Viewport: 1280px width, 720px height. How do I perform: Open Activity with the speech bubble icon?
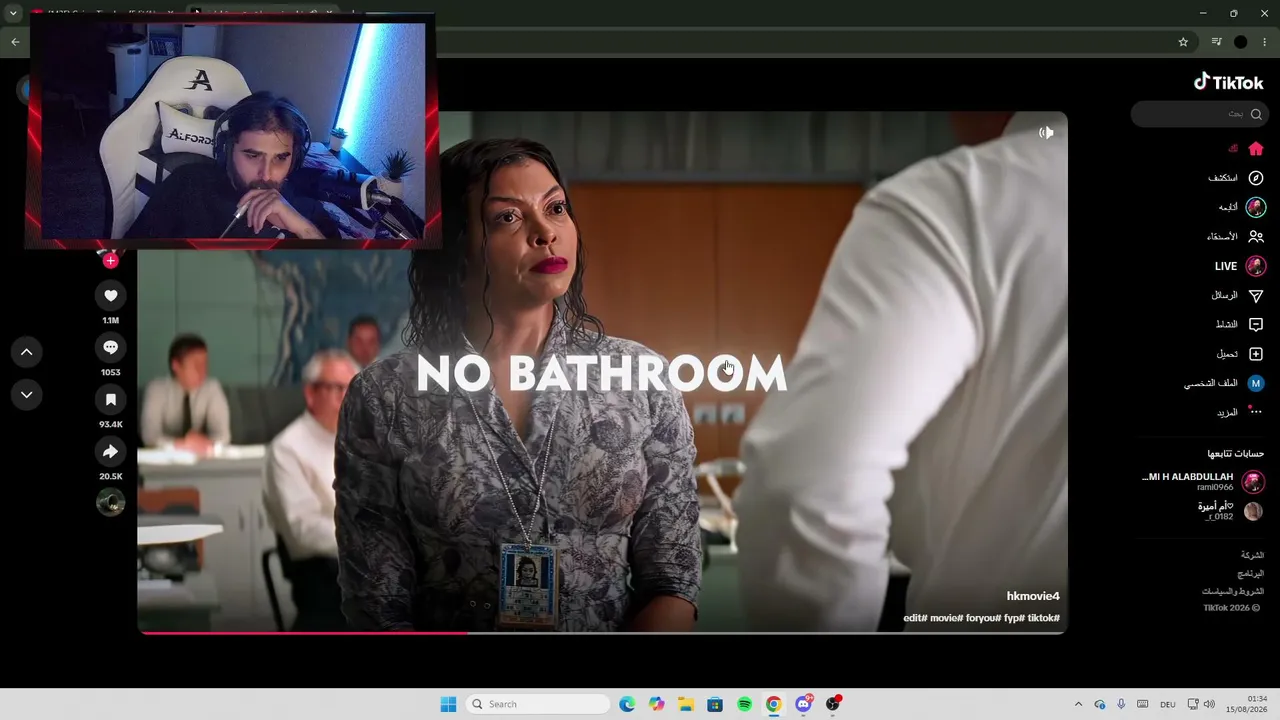[1256, 325]
